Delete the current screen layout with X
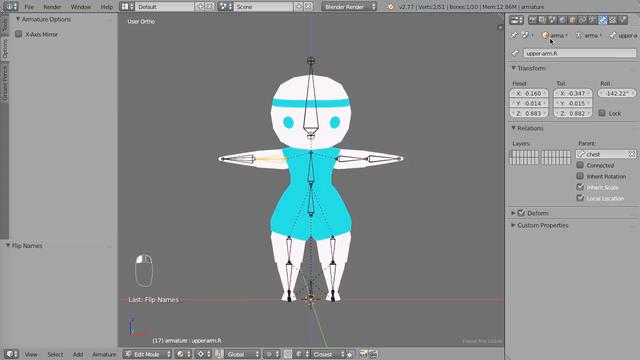The height and width of the screenshot is (360, 640). coord(210,7)
